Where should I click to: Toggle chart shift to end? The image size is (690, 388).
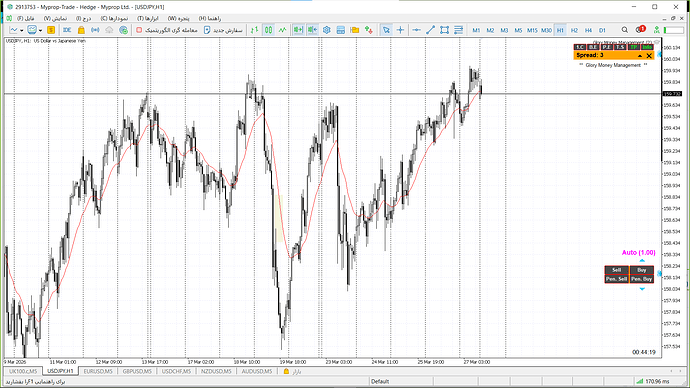click(x=298, y=30)
